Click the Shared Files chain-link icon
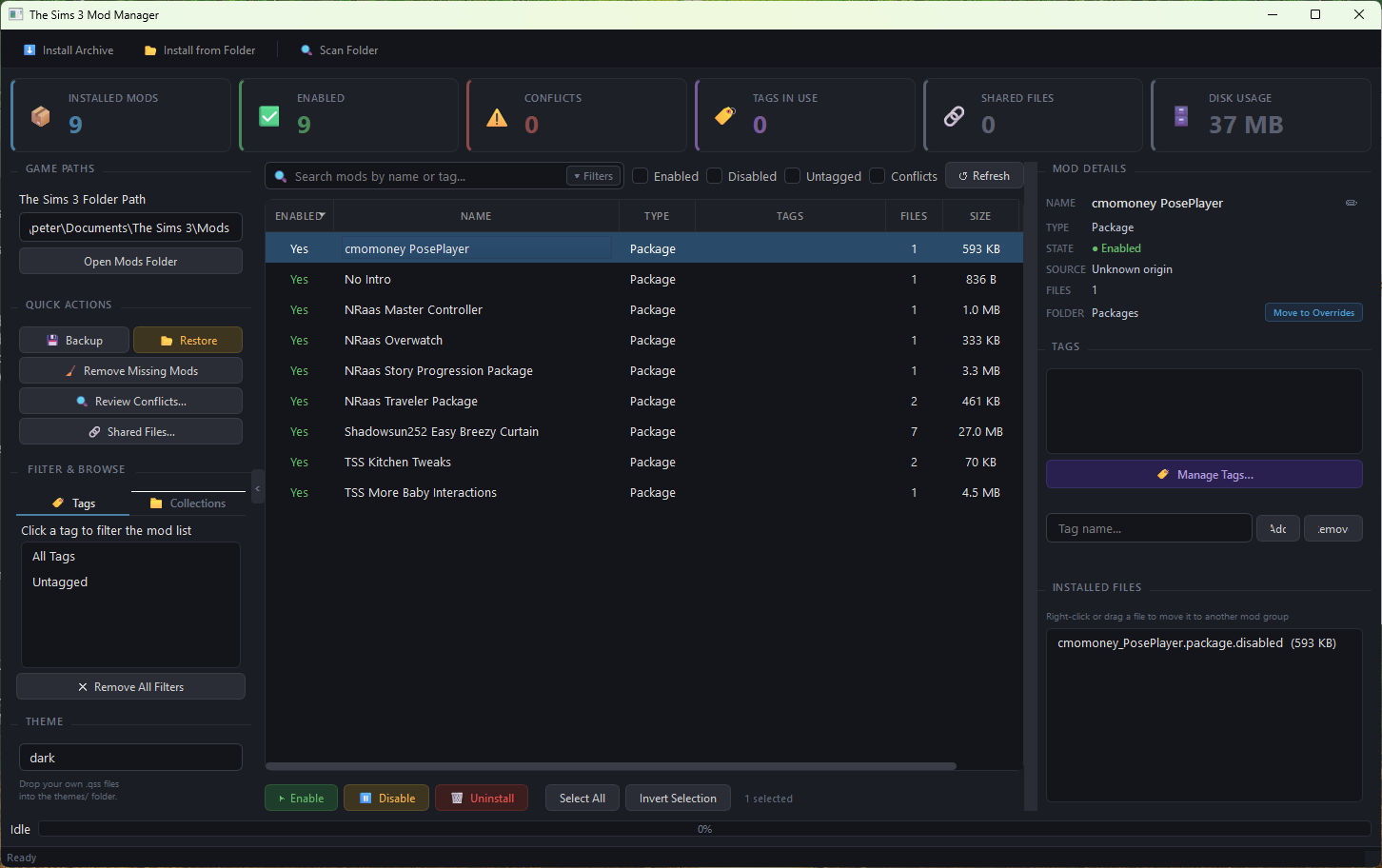This screenshot has height=868, width=1382. 954,116
